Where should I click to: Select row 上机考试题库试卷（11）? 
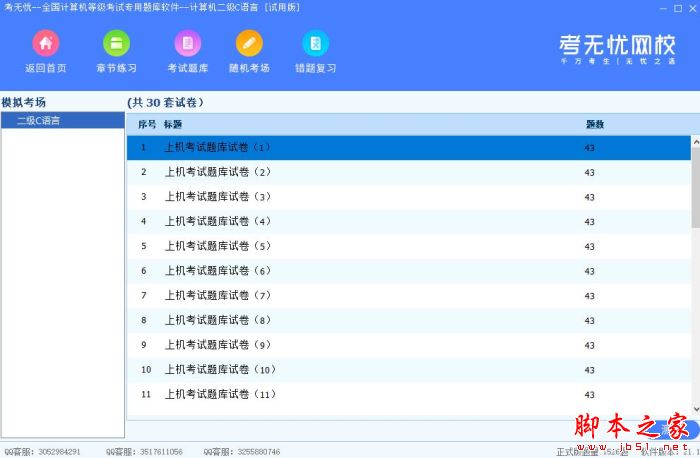[409, 395]
